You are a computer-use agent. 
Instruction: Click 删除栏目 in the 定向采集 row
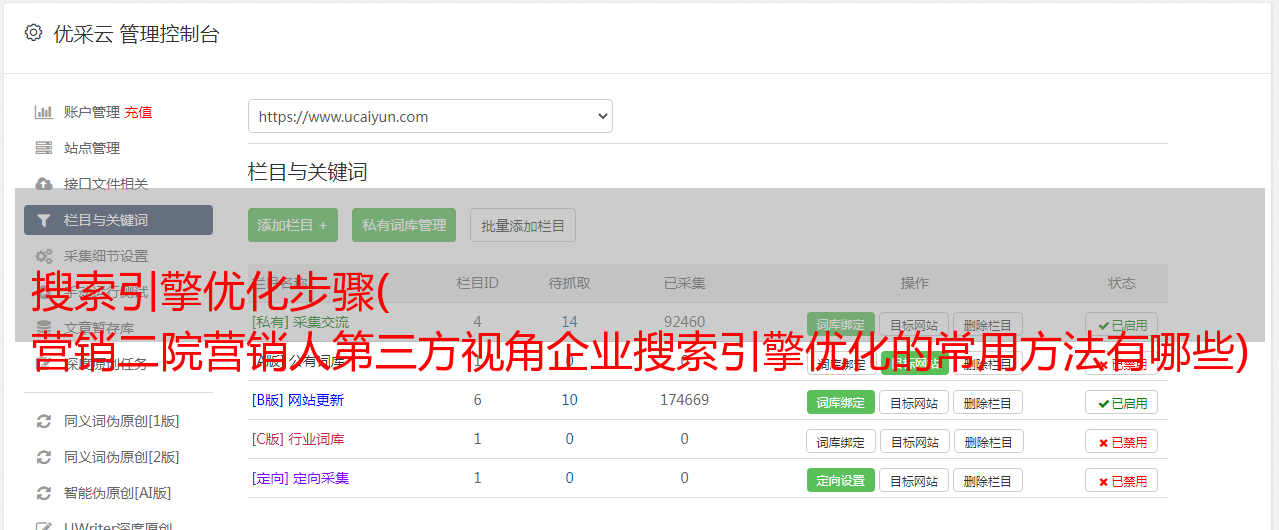(987, 480)
